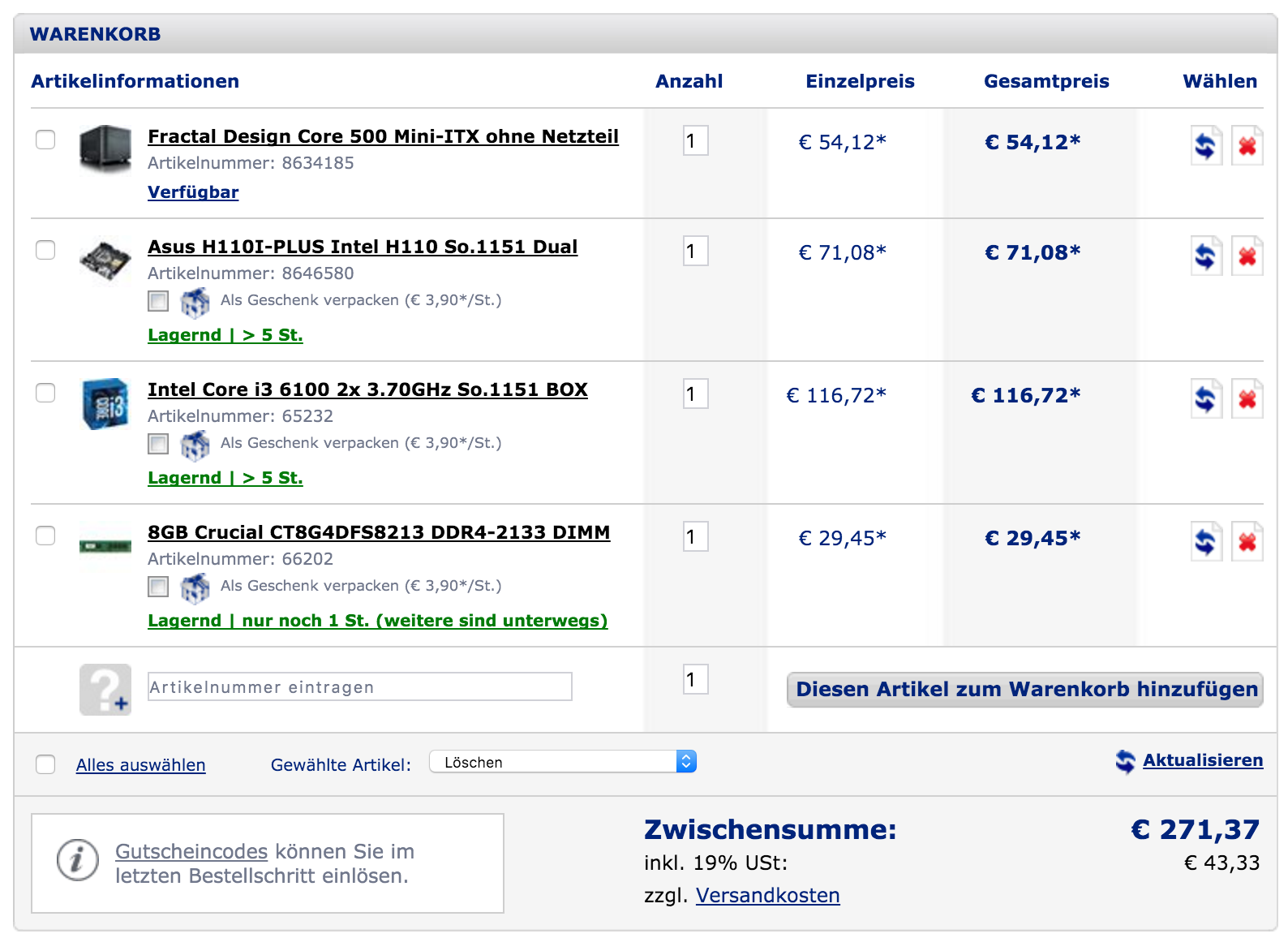The height and width of the screenshot is (938, 1288).
Task: Click the USt amount € 43,33
Action: pyautogui.click(x=1222, y=863)
